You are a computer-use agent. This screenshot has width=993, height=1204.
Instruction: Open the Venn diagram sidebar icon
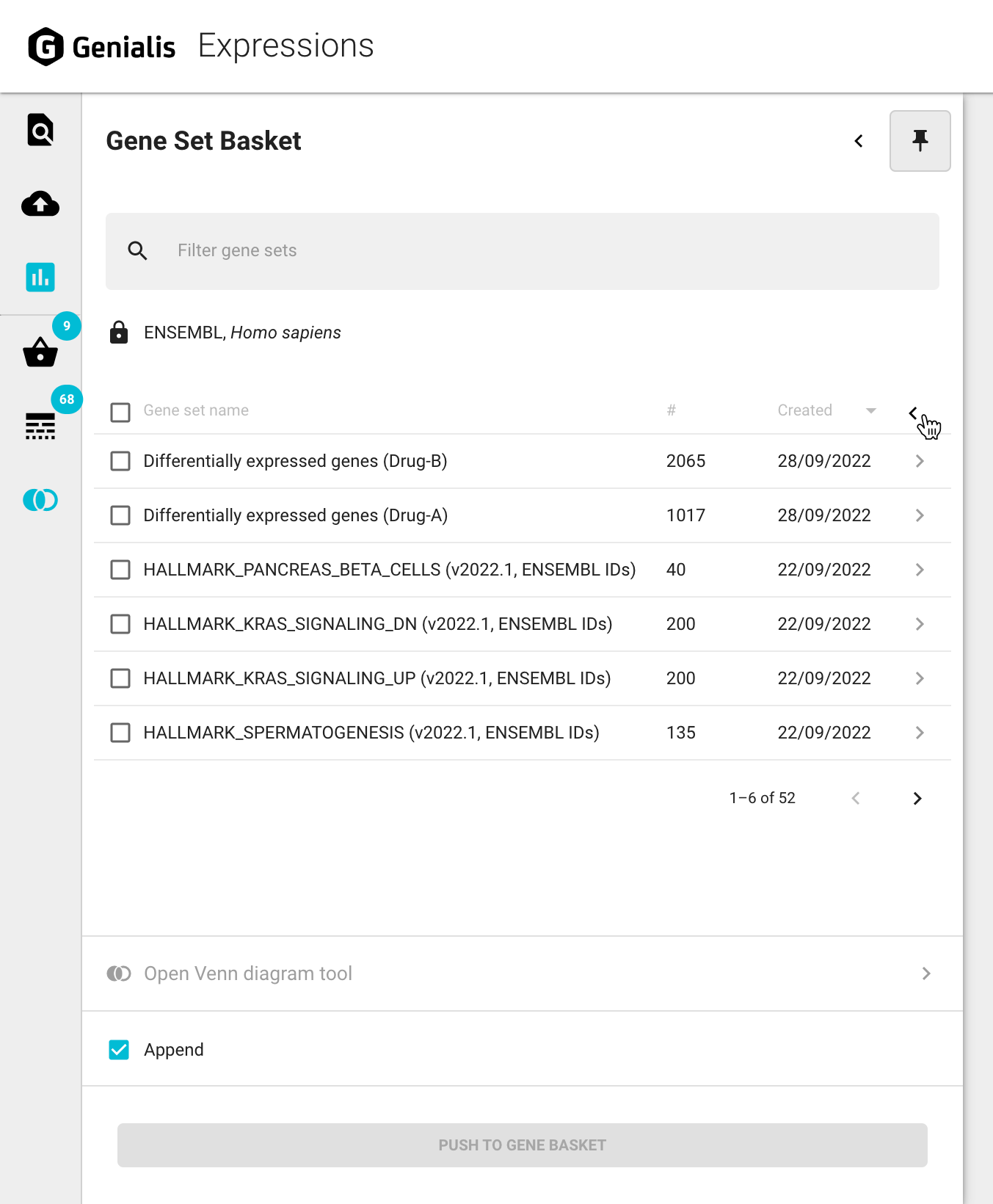[x=40, y=500]
